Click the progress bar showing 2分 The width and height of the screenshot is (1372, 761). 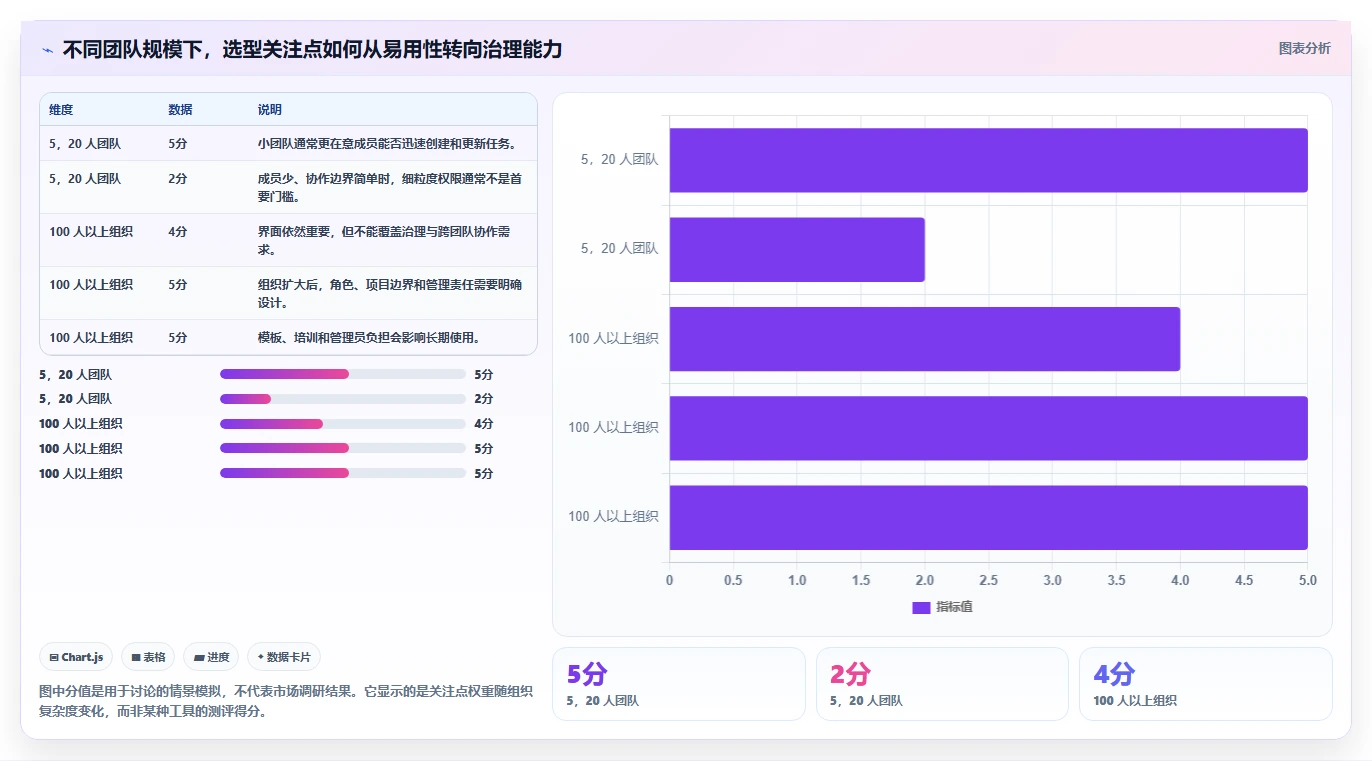click(x=343, y=399)
